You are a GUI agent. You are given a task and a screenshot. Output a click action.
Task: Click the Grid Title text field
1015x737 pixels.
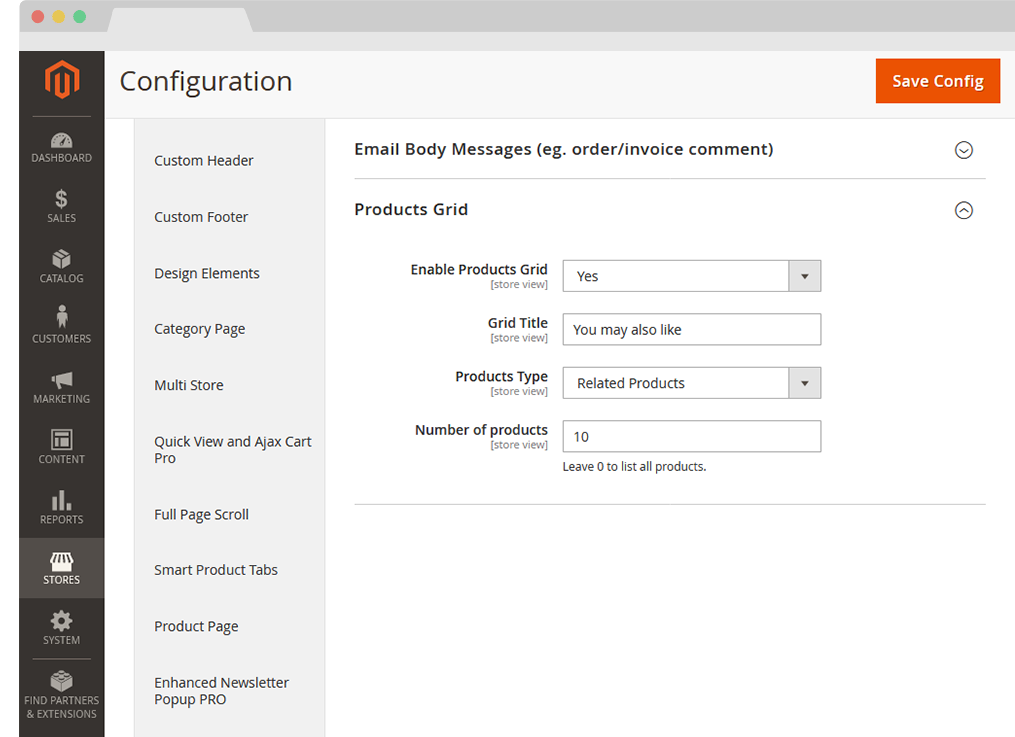point(691,330)
